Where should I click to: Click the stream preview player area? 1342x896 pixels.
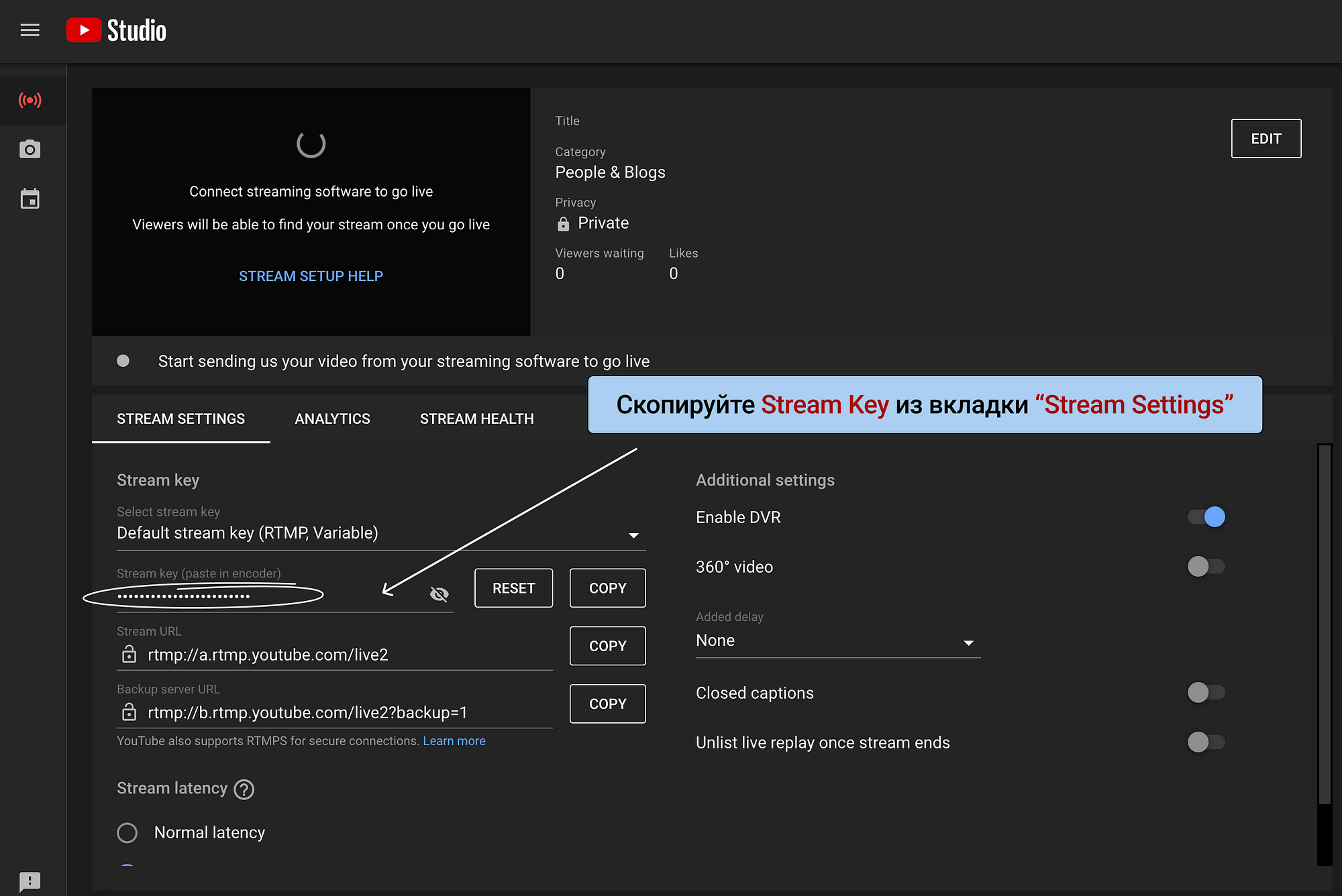pyautogui.click(x=311, y=212)
